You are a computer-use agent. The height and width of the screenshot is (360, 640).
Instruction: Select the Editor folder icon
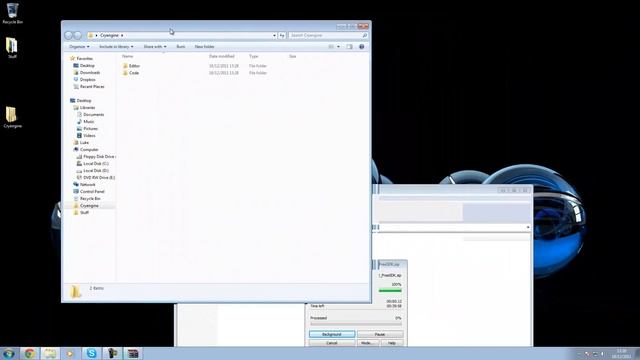click(125, 66)
